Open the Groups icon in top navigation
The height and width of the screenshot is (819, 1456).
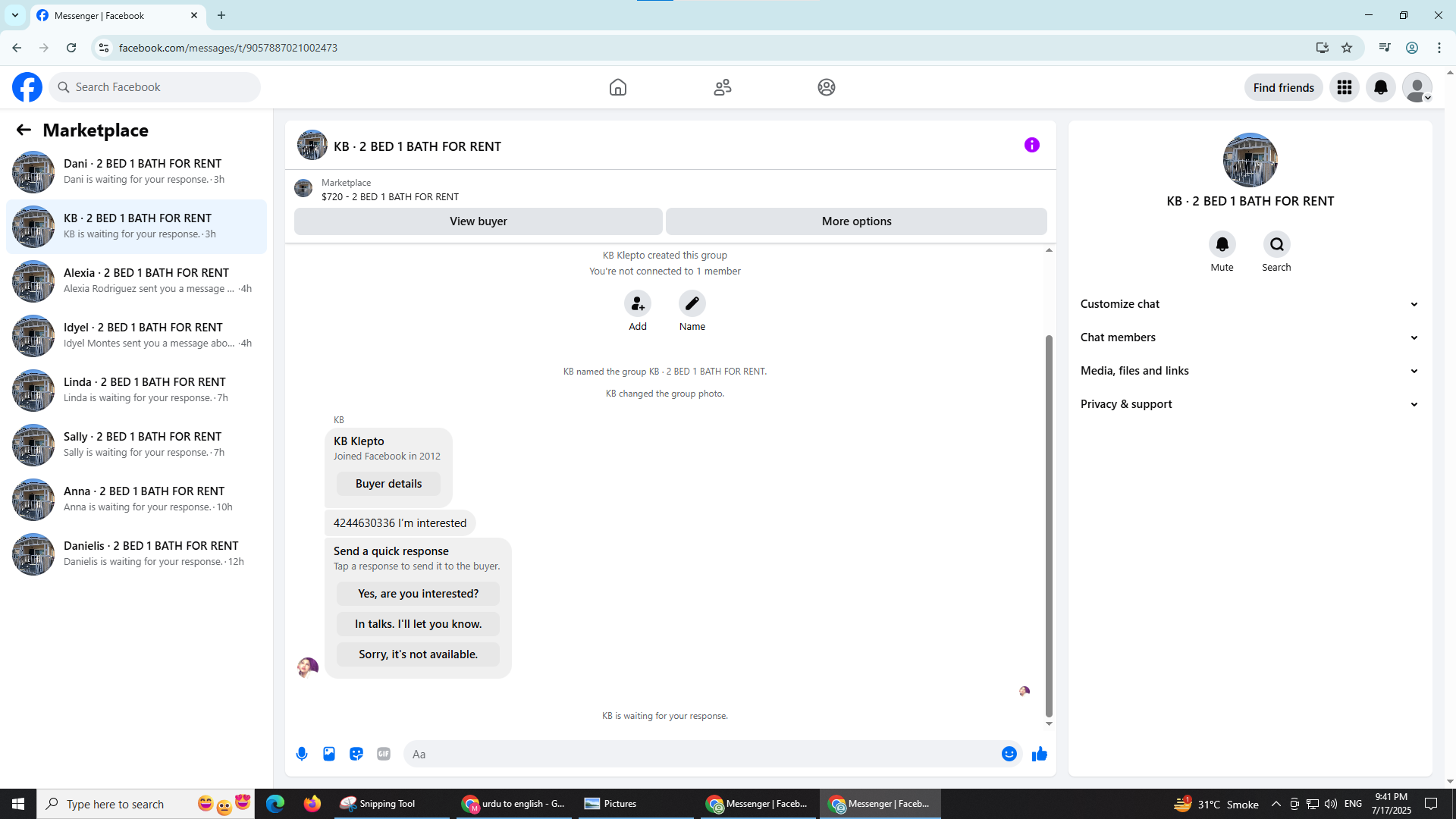(x=827, y=87)
